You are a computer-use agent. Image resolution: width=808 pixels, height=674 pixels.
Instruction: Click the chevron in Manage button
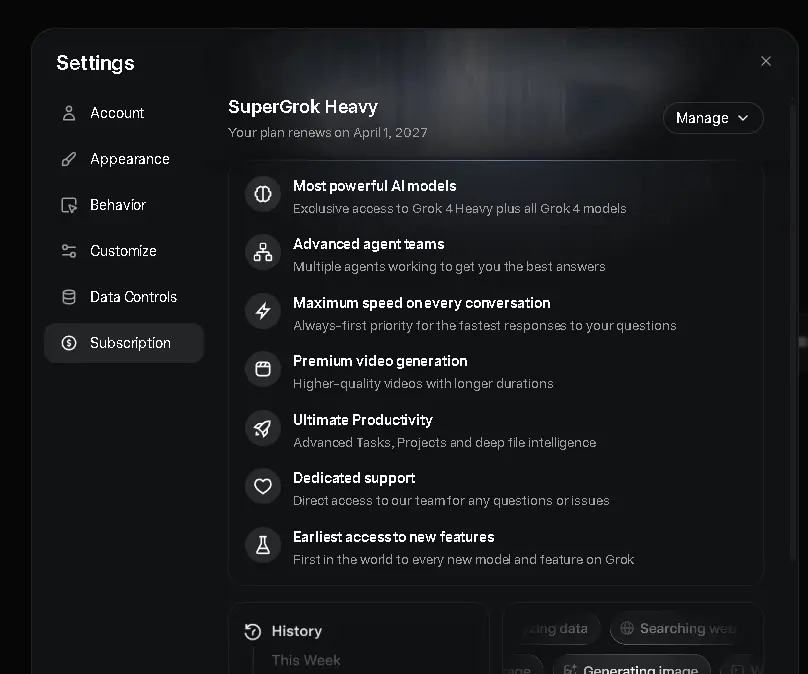click(743, 118)
